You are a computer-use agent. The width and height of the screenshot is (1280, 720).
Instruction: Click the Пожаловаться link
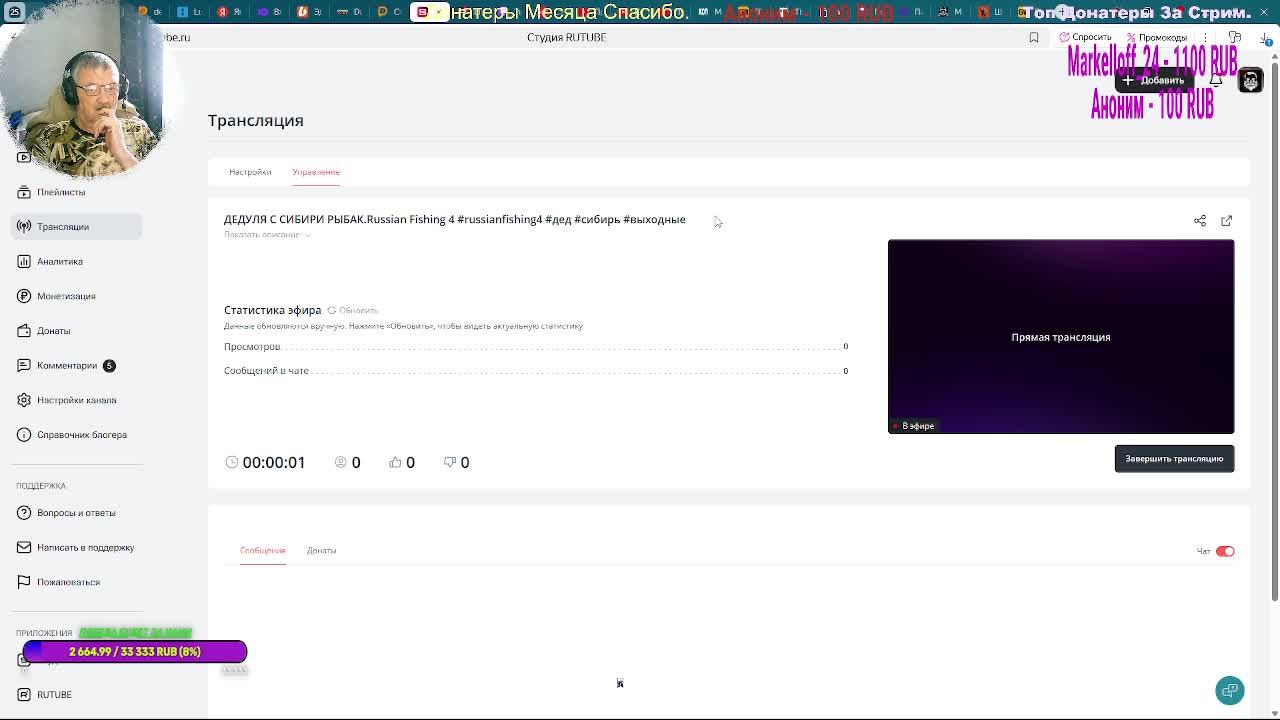point(68,582)
